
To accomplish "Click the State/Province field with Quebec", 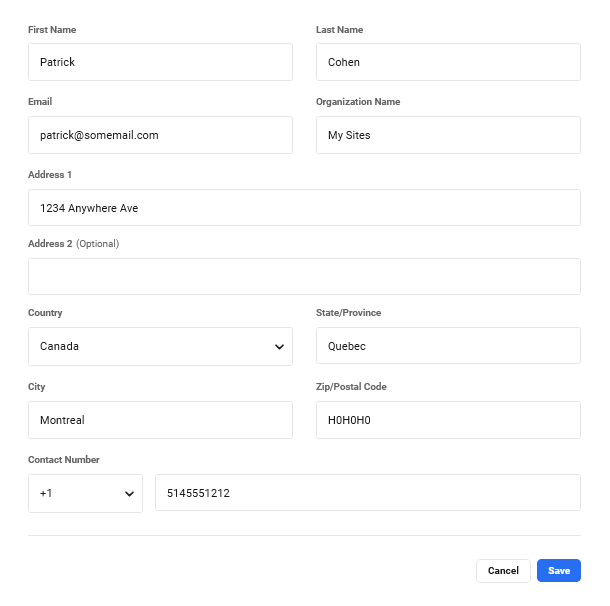I will (448, 346).
